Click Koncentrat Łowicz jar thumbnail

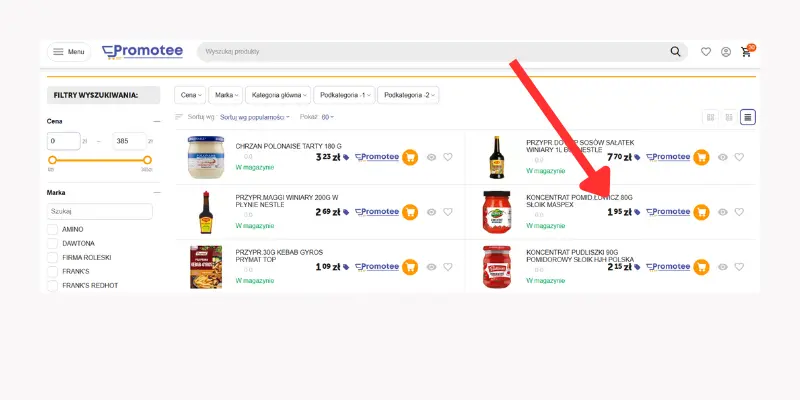(497, 212)
